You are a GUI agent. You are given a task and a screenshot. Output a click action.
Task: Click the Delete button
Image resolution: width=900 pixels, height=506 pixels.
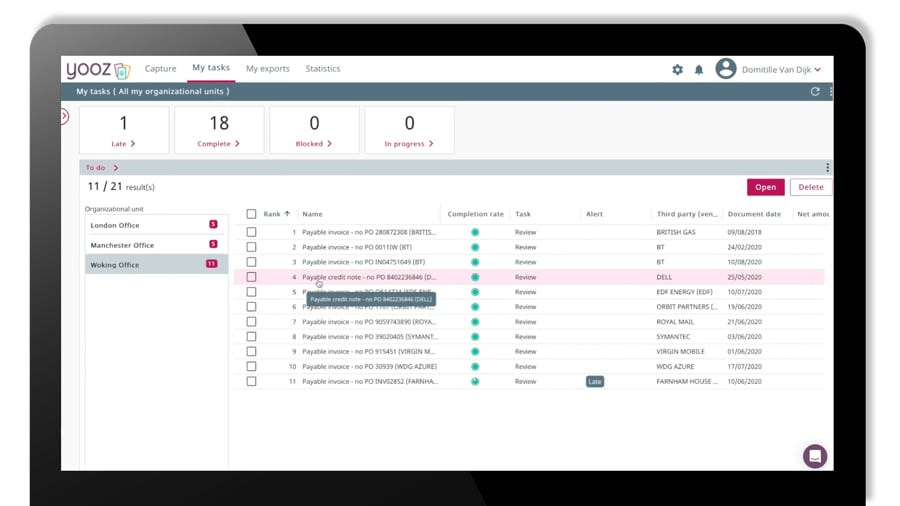(x=810, y=187)
